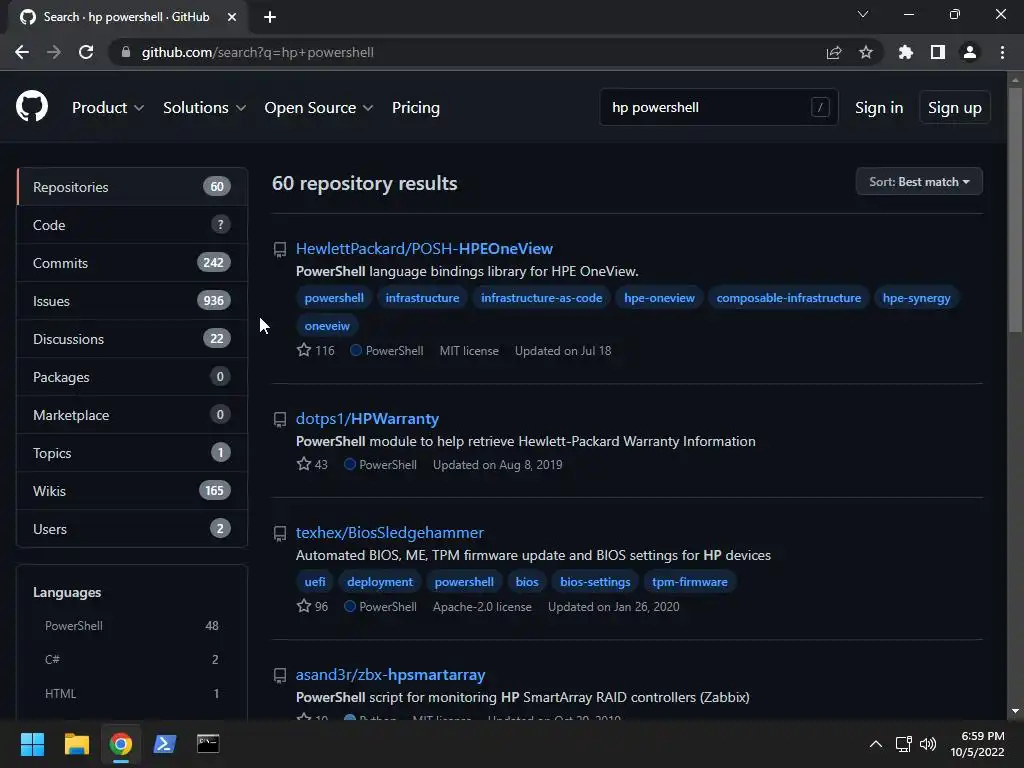The width and height of the screenshot is (1024, 768).
Task: Select the Repositories filter
Action: pos(132,187)
